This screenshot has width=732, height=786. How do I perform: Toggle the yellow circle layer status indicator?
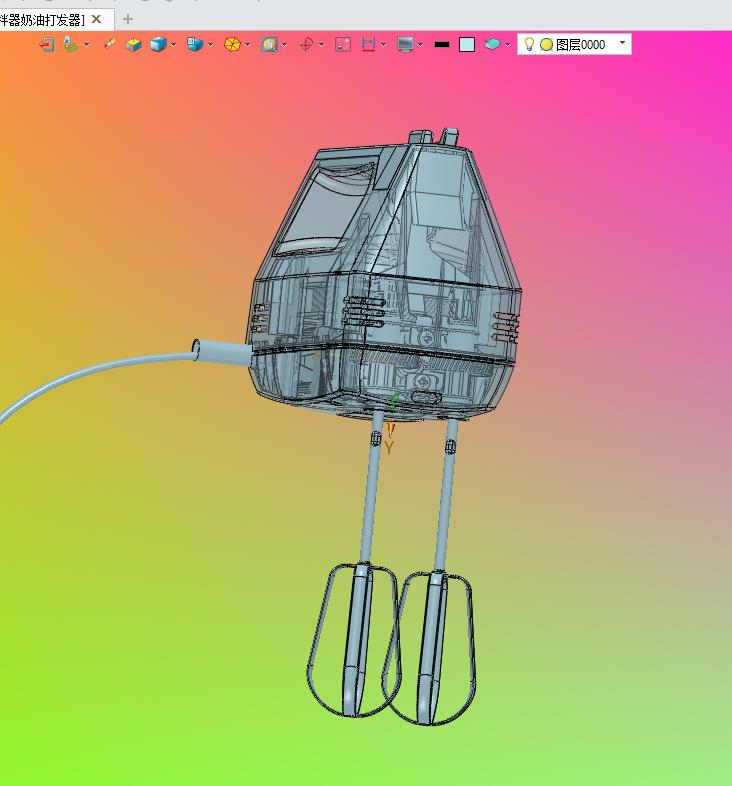tap(546, 44)
